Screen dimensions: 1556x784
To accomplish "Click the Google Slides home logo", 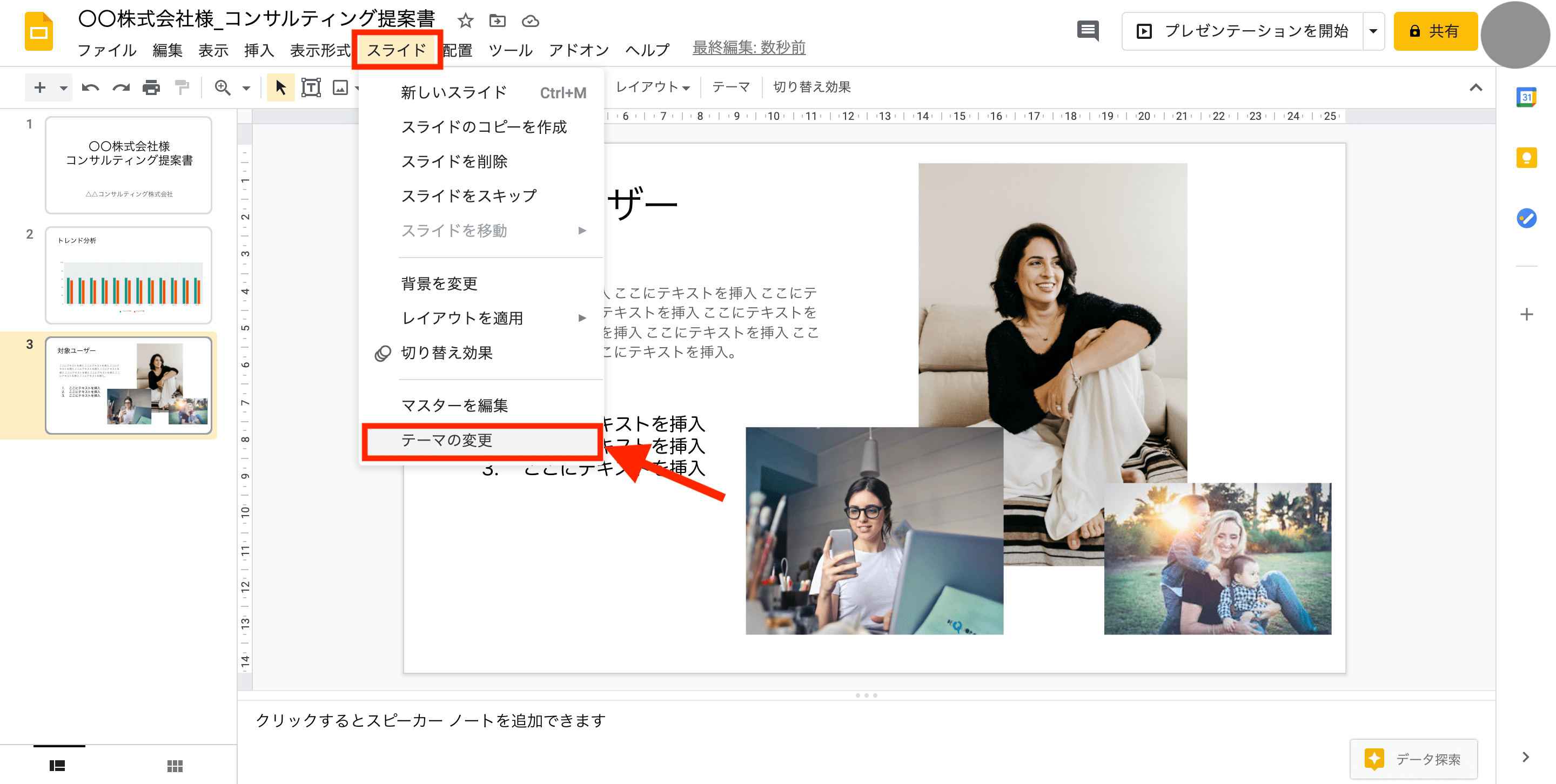I will [39, 32].
